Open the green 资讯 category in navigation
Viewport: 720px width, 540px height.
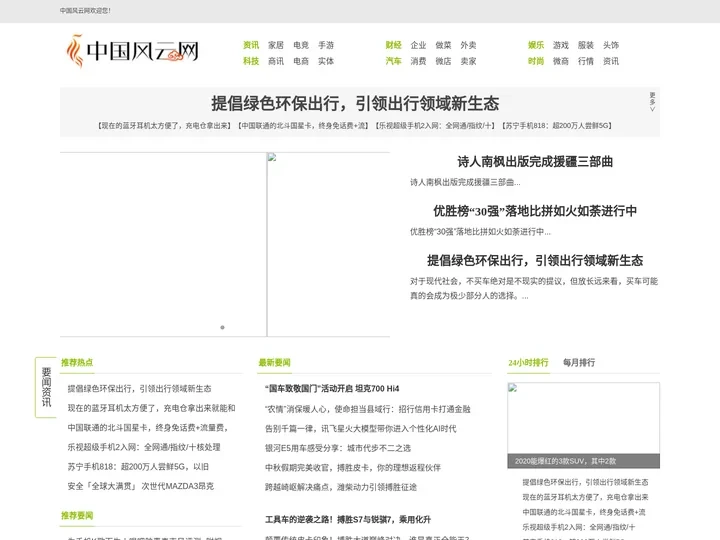[x=251, y=45]
